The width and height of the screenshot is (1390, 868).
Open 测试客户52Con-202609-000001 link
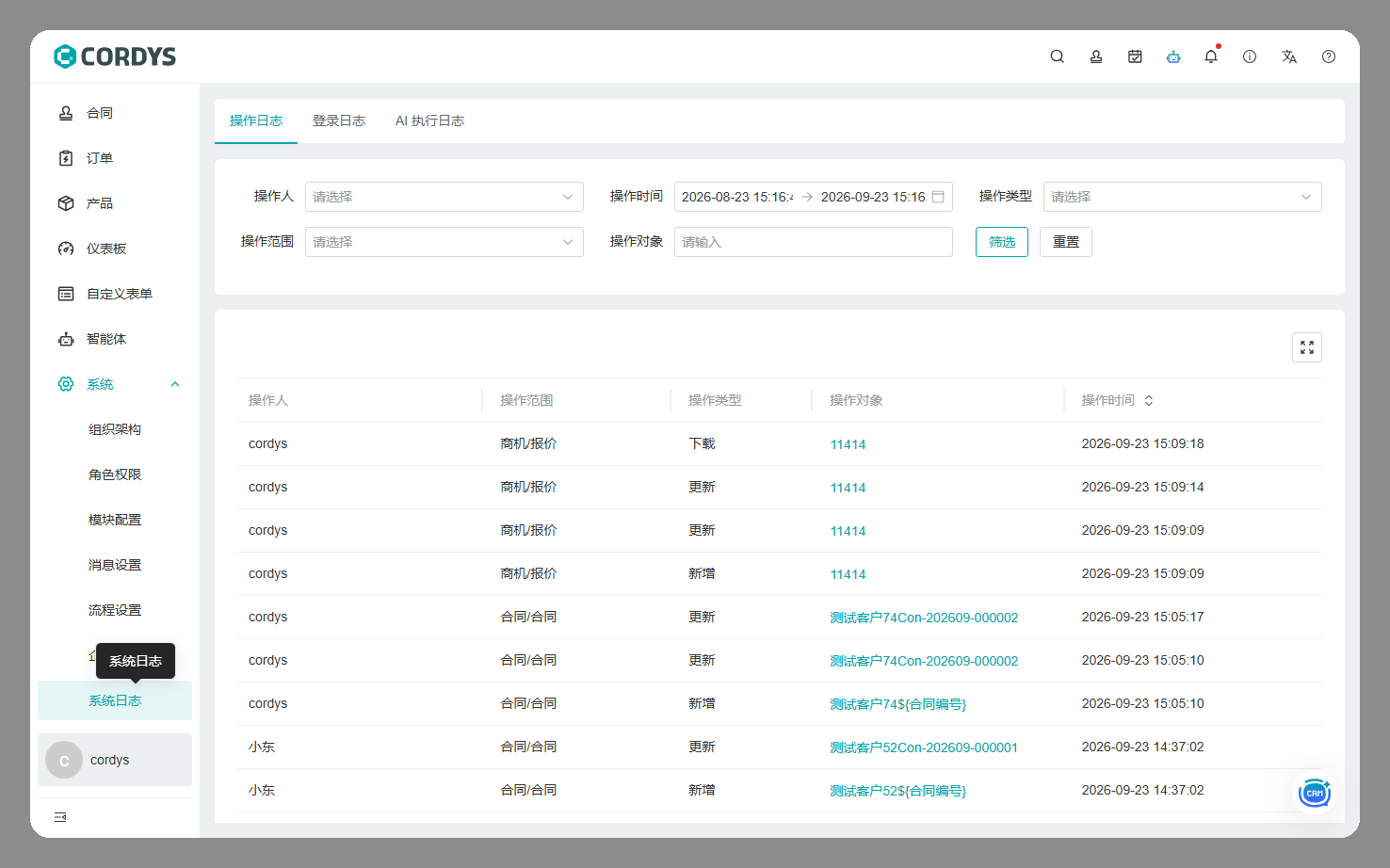924,747
